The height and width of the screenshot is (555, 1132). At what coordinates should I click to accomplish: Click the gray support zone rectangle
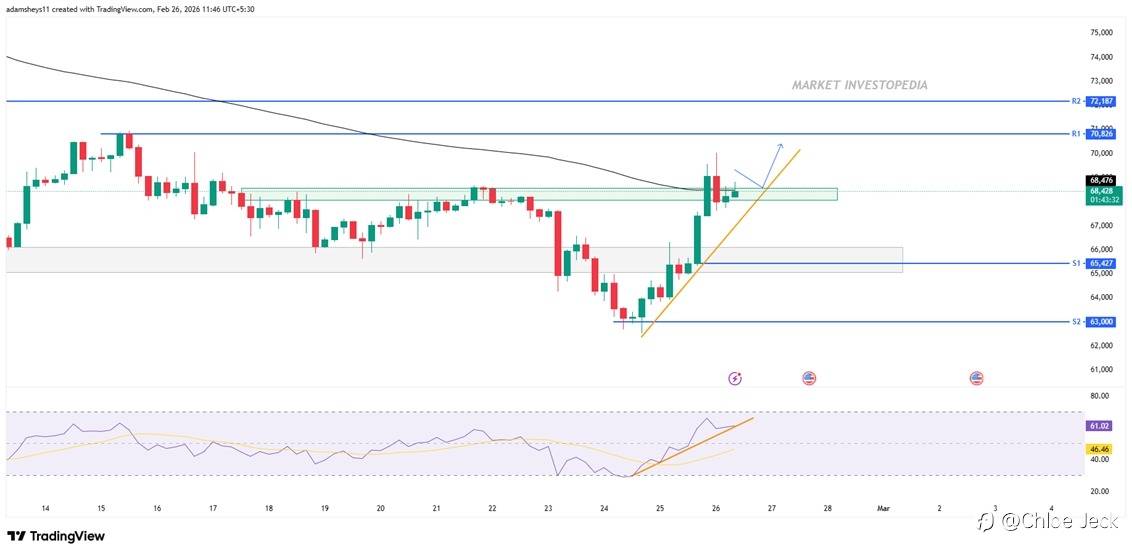pyautogui.click(x=454, y=260)
